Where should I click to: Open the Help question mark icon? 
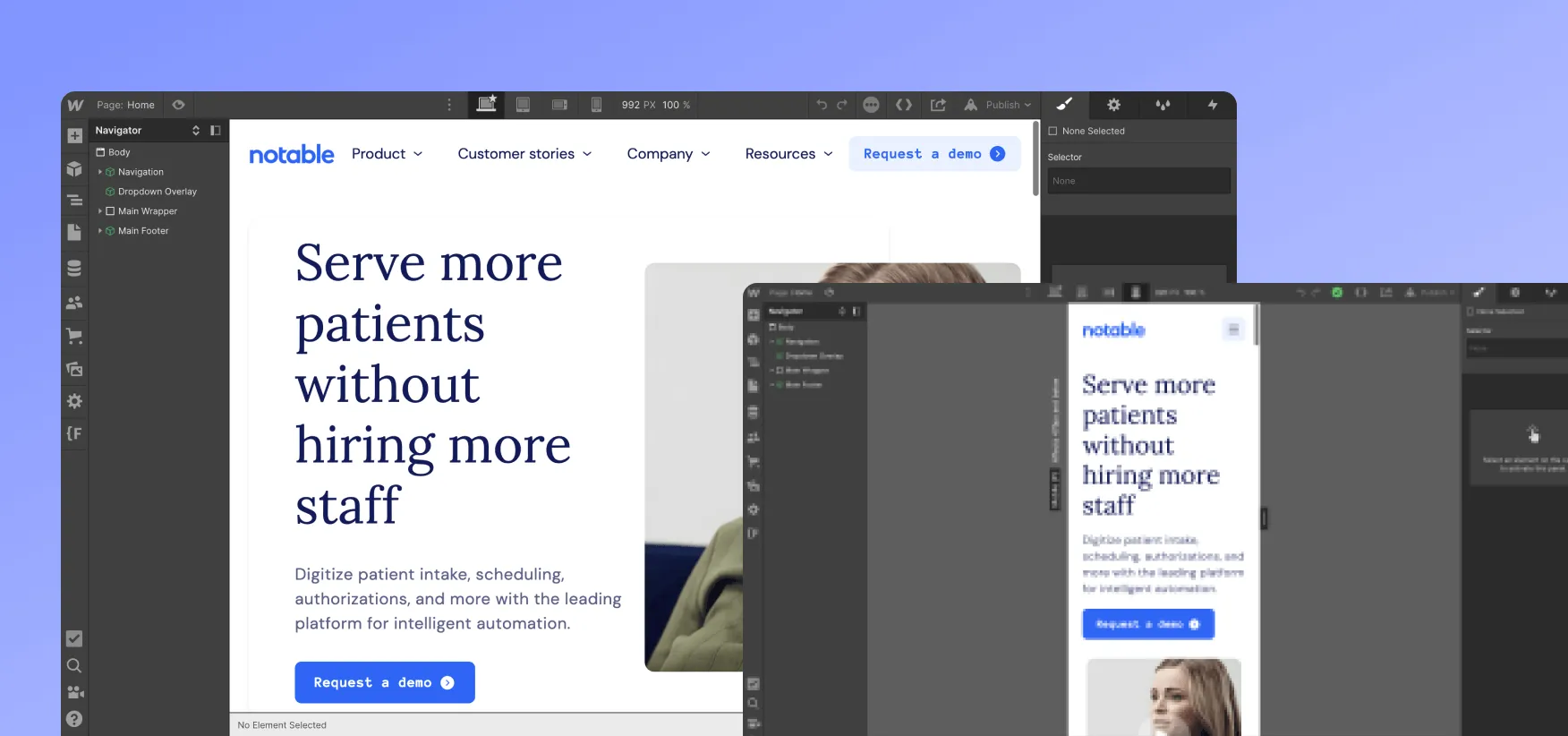coord(74,719)
